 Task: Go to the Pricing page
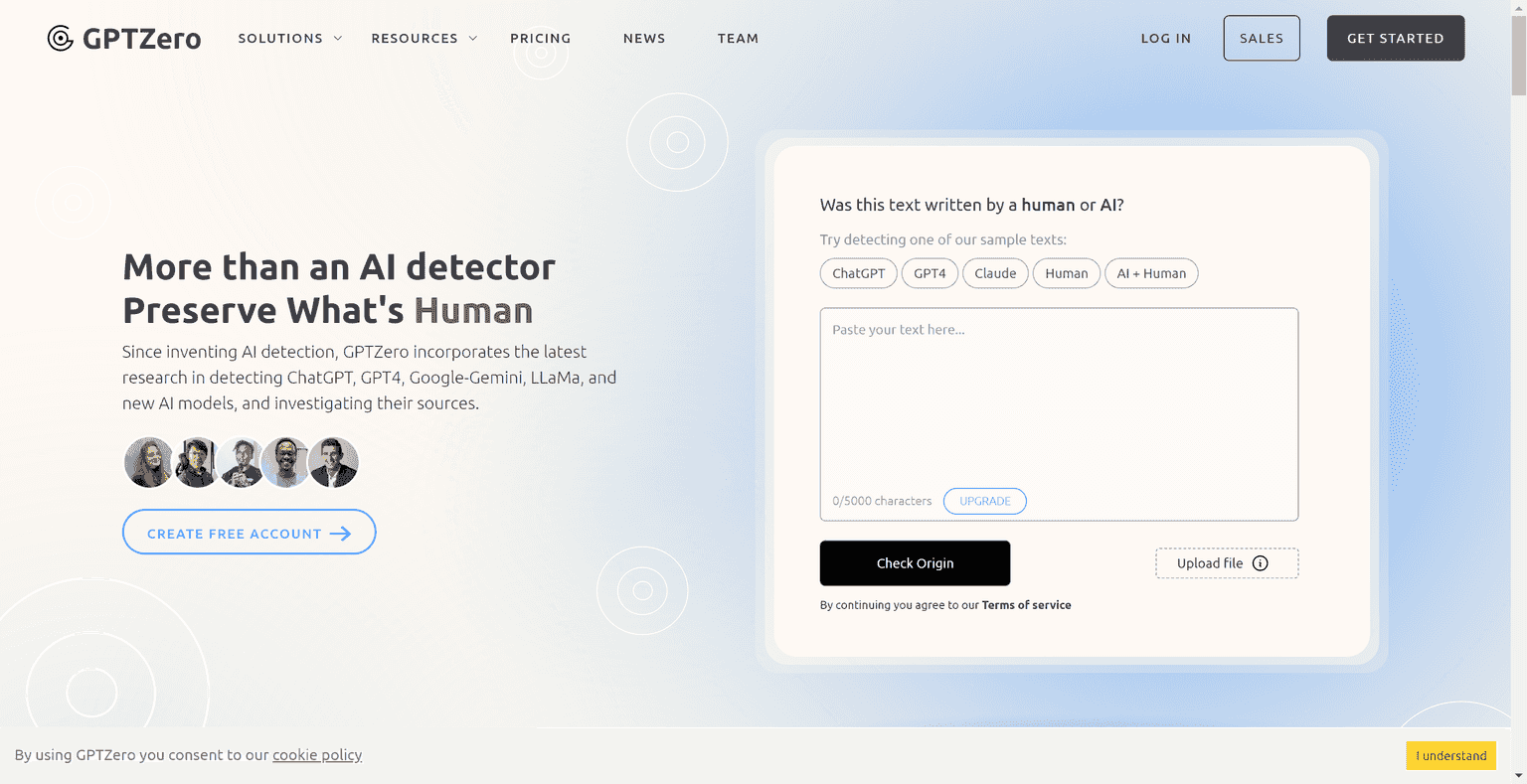point(541,39)
